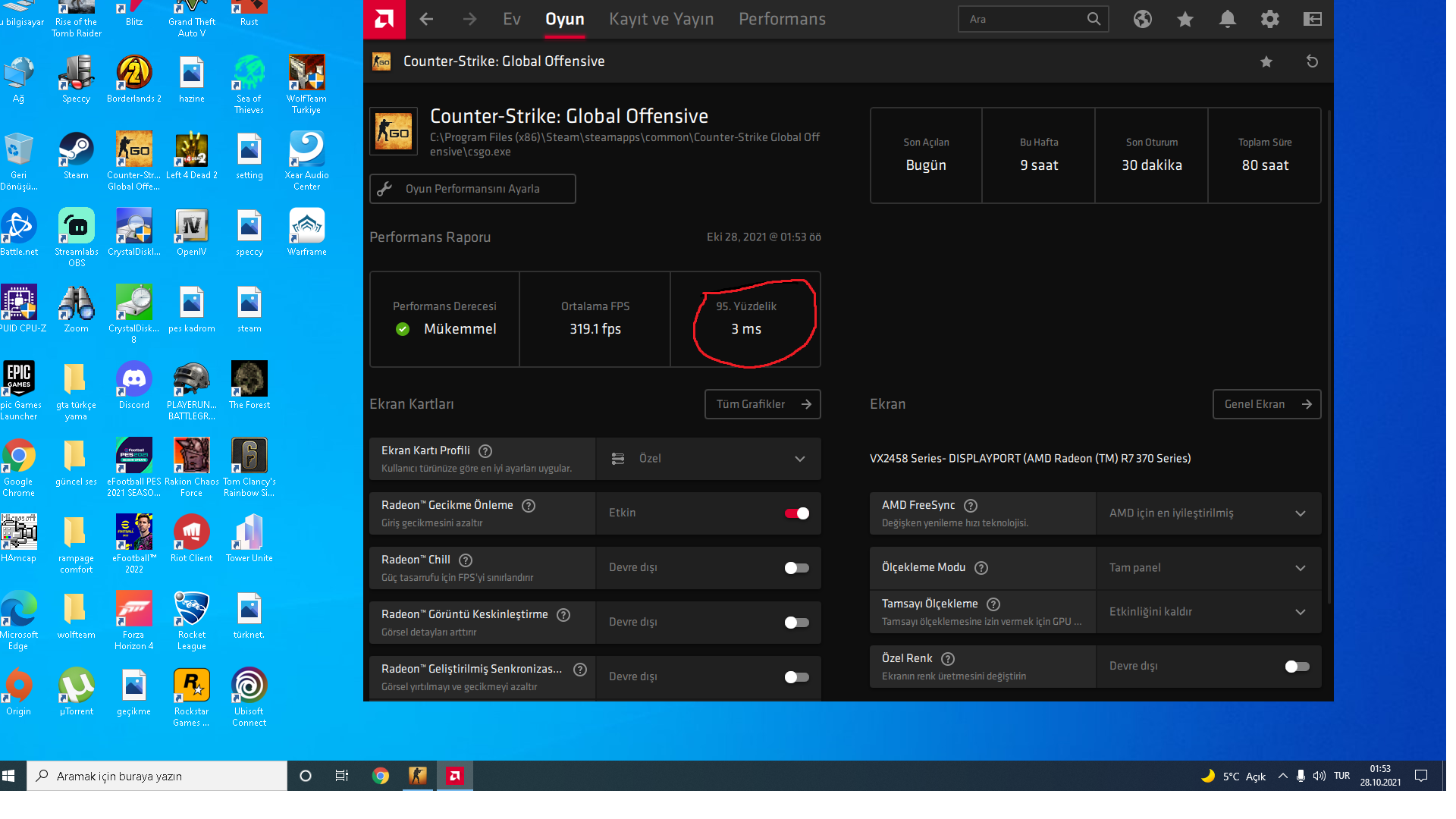This screenshot has width=1456, height=819.
Task: Open the AMD FreeSync dropdown
Action: coord(1300,513)
